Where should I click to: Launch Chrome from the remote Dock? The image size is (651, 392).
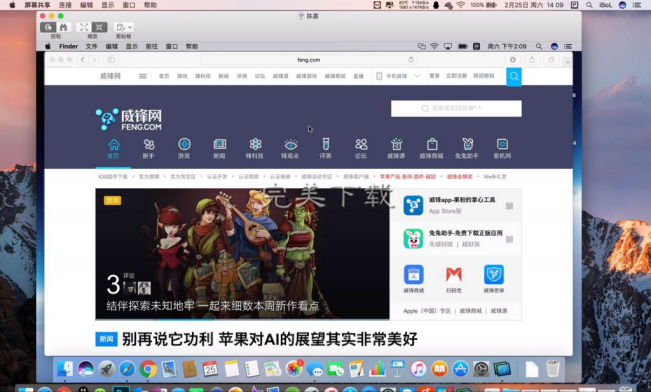148,369
